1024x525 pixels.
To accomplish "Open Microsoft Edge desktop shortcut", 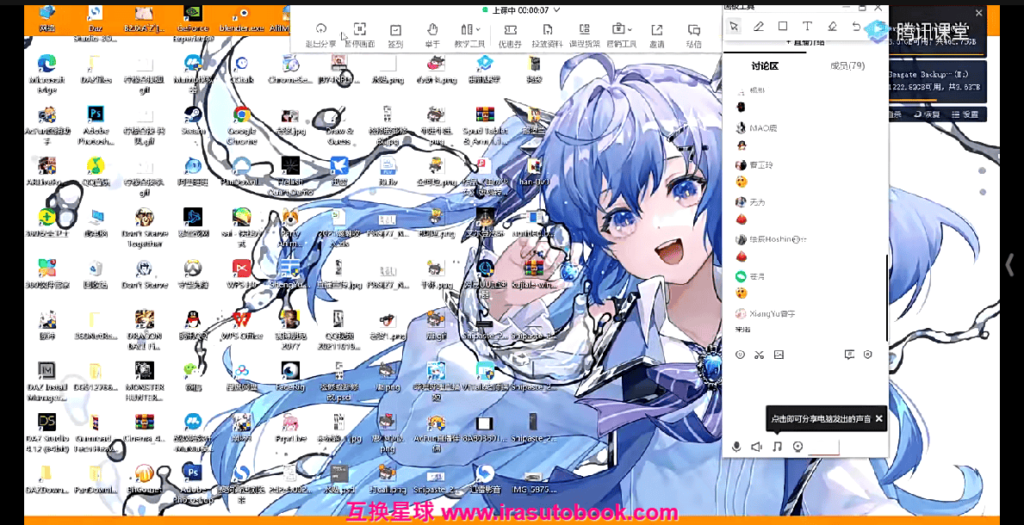I will tap(46, 72).
